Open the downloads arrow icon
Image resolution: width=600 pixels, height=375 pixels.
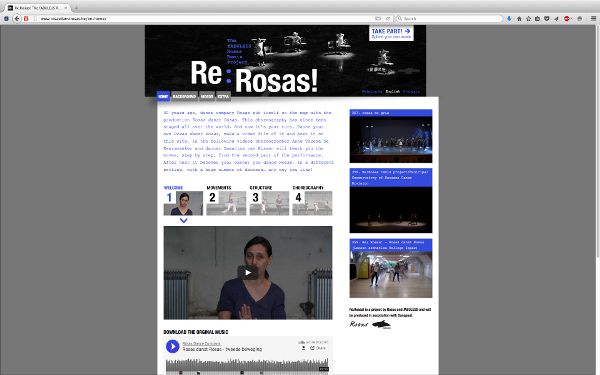[509, 18]
